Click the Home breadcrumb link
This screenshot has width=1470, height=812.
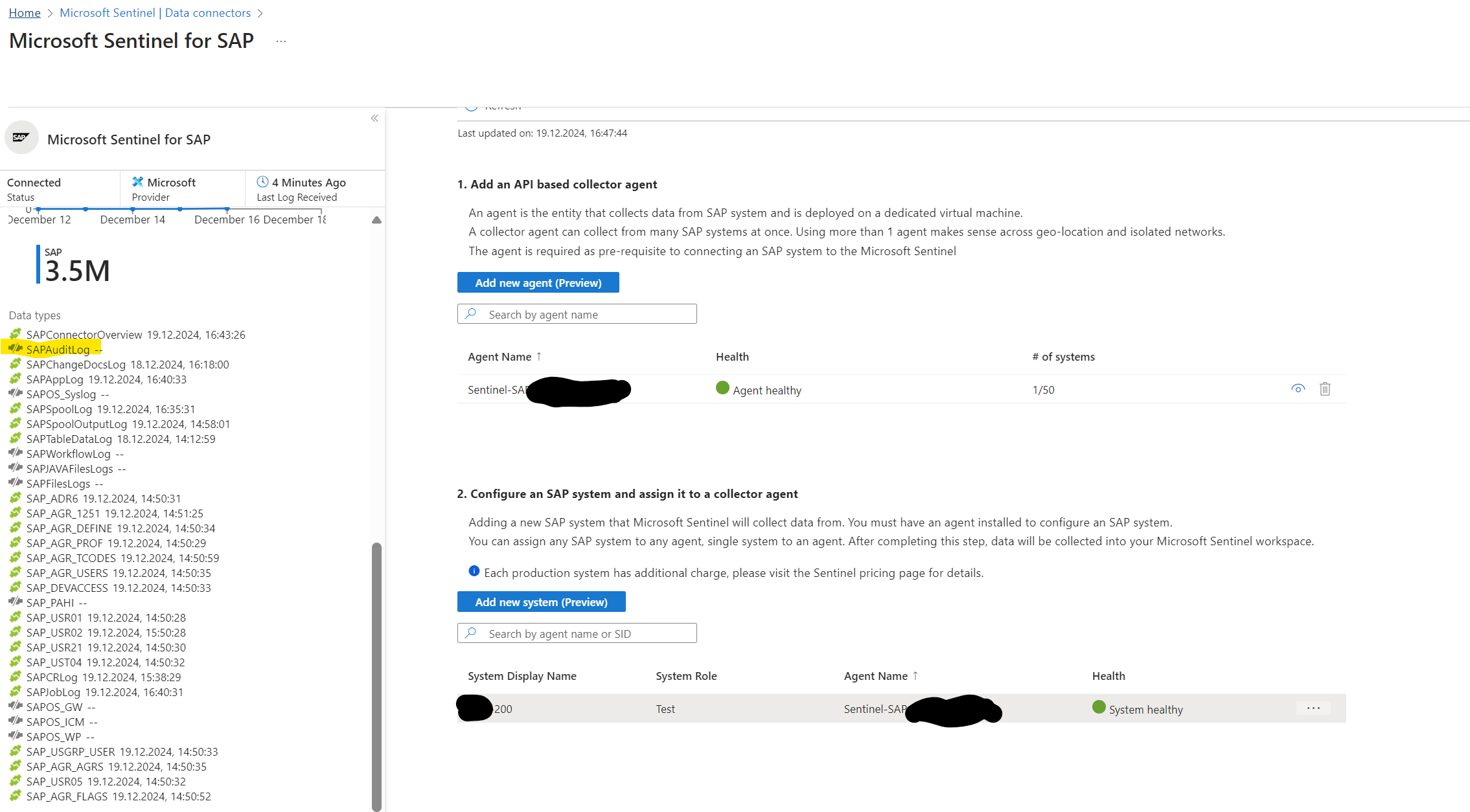point(25,12)
